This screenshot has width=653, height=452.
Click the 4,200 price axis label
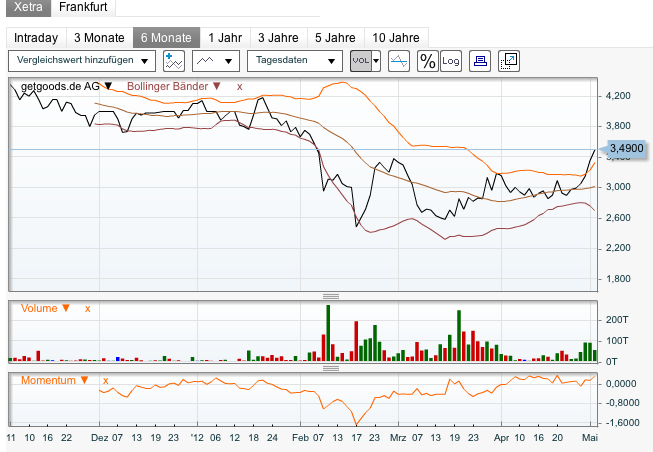point(618,96)
